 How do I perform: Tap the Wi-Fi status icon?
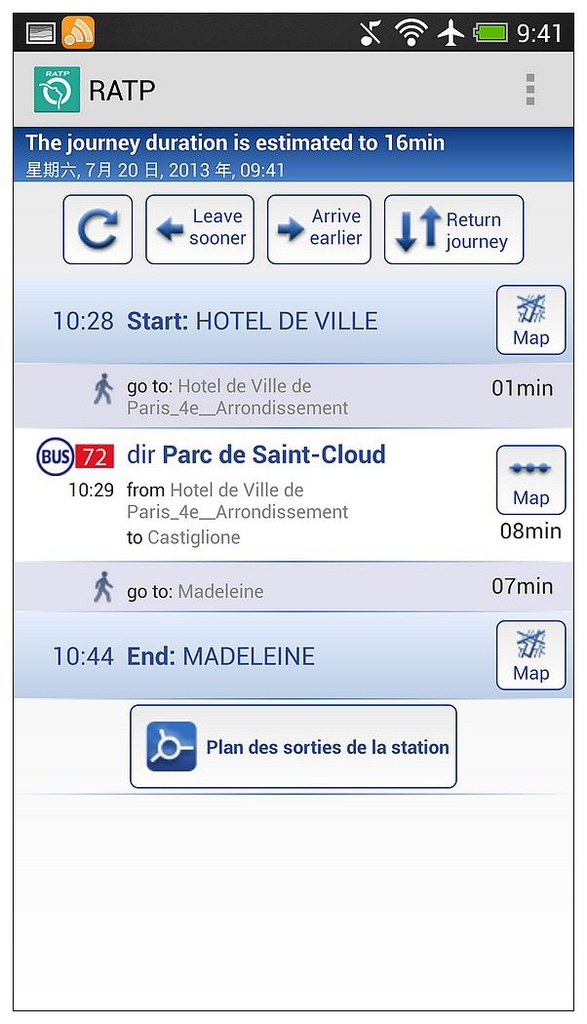pos(411,33)
